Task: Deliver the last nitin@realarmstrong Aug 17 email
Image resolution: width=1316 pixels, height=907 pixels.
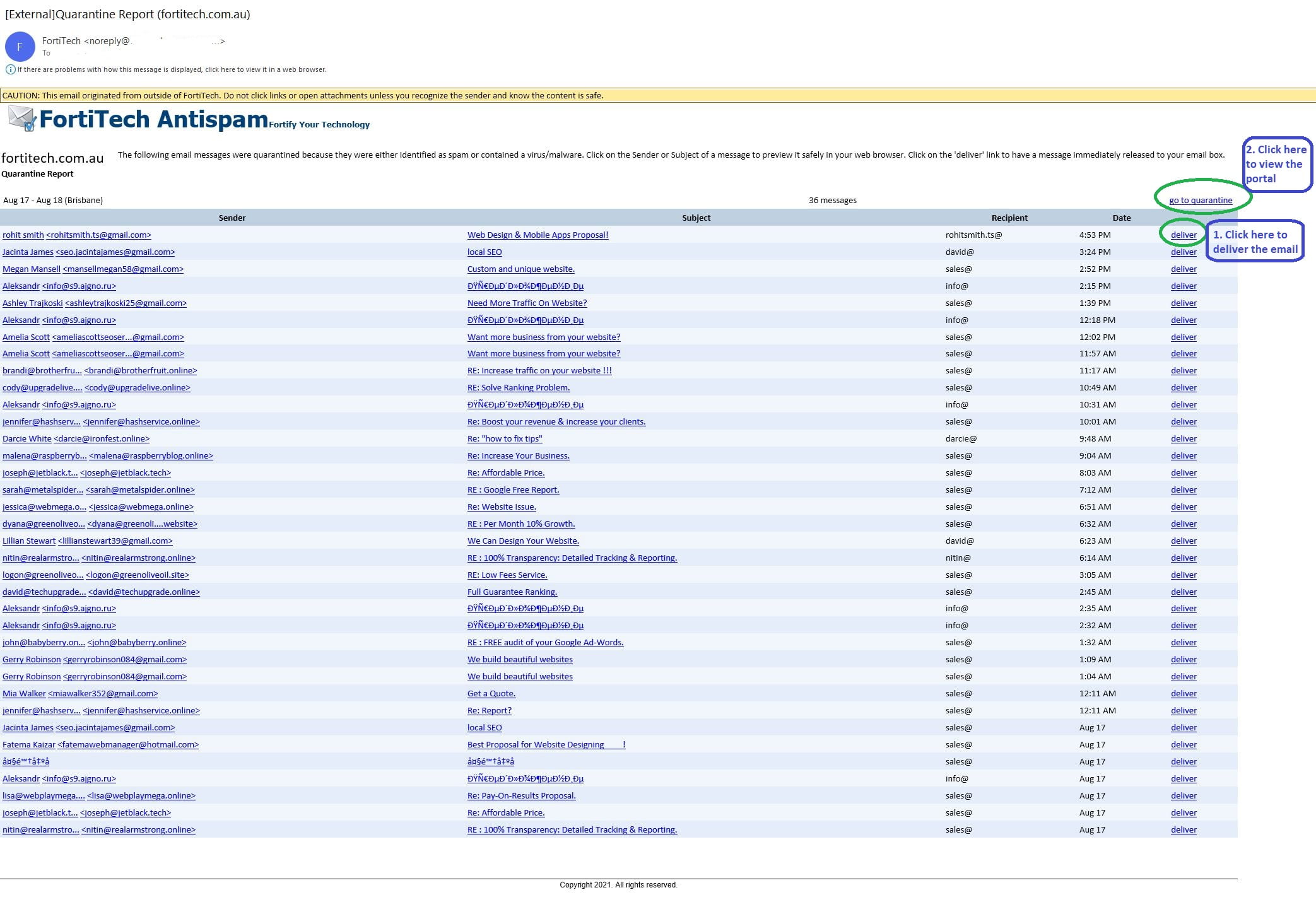Action: pyautogui.click(x=1184, y=830)
